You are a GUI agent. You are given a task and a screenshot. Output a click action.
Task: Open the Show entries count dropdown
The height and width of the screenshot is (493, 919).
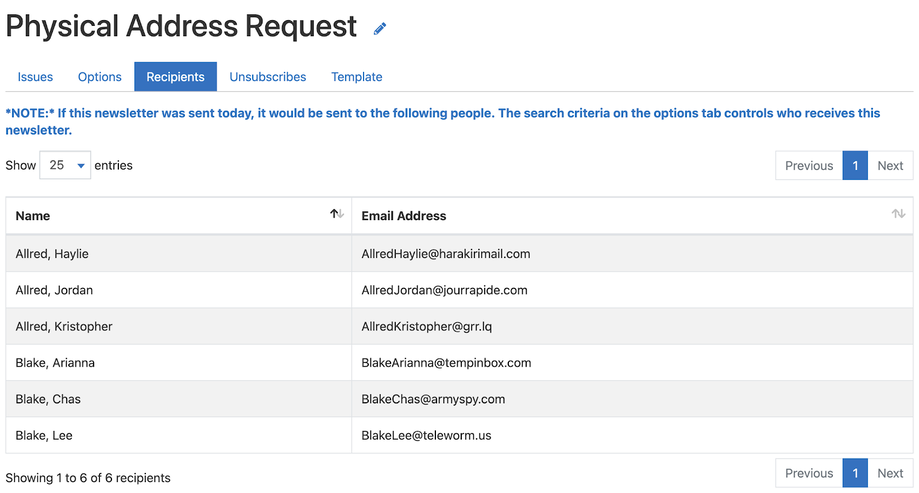(65, 165)
